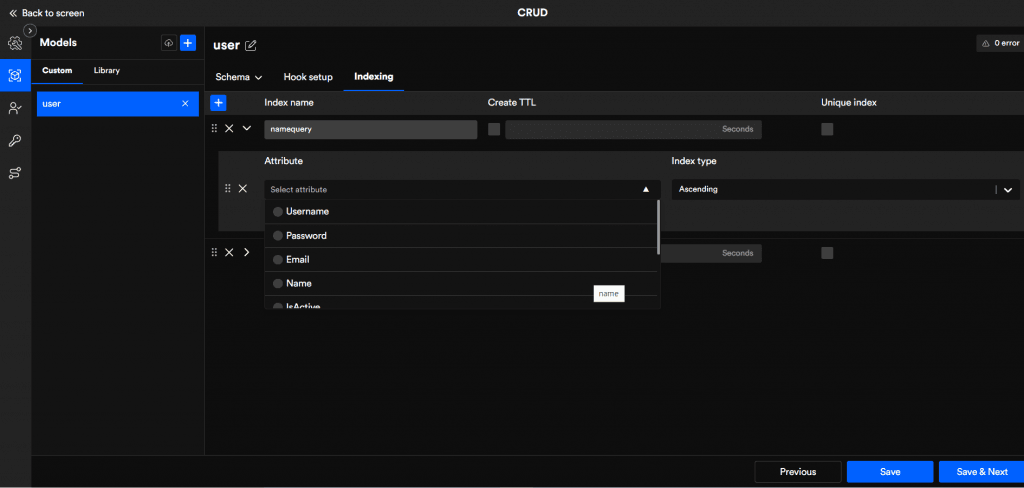This screenshot has height=488, width=1024.
Task: Open the settings gear sidebar icon
Action: (x=15, y=44)
